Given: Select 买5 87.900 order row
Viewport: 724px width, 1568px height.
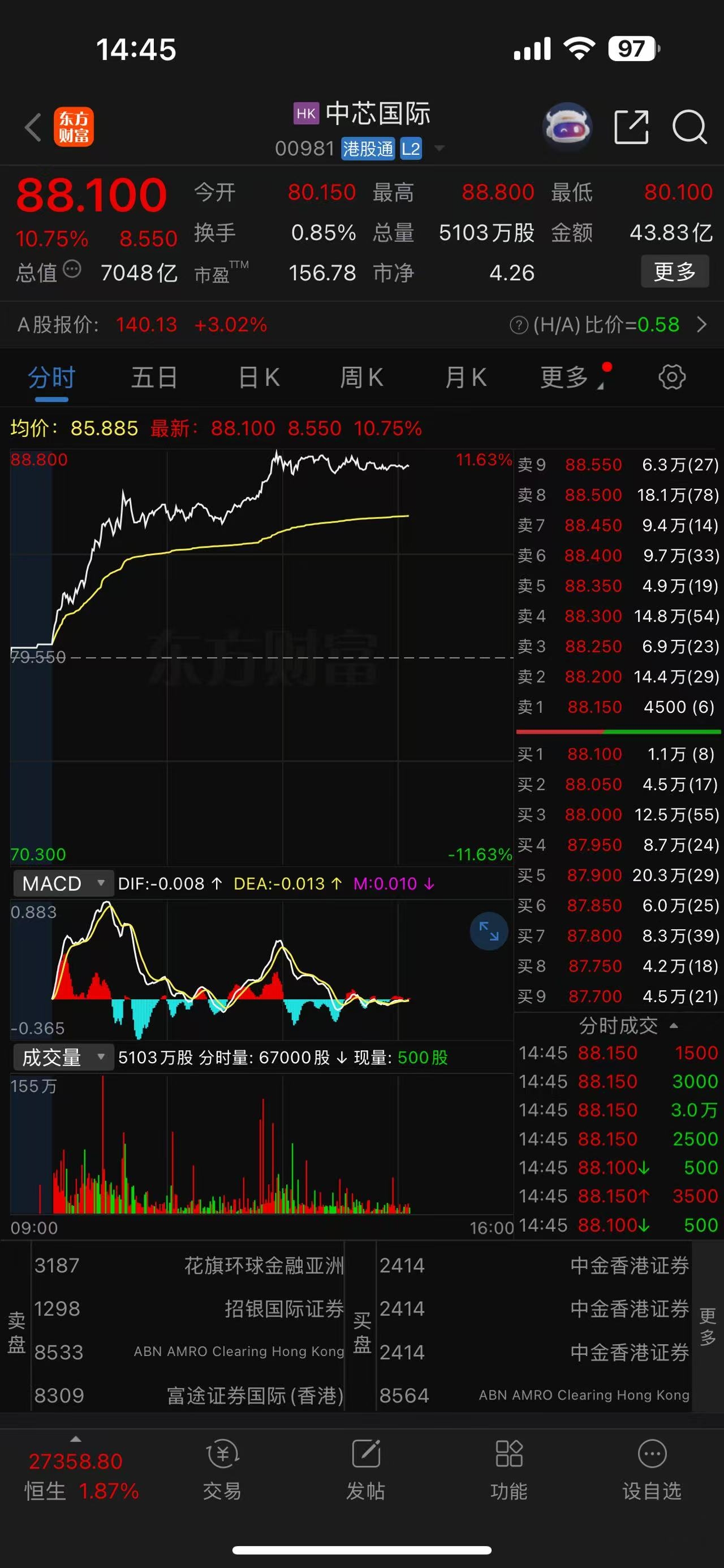Looking at the screenshot, I should click(618, 874).
